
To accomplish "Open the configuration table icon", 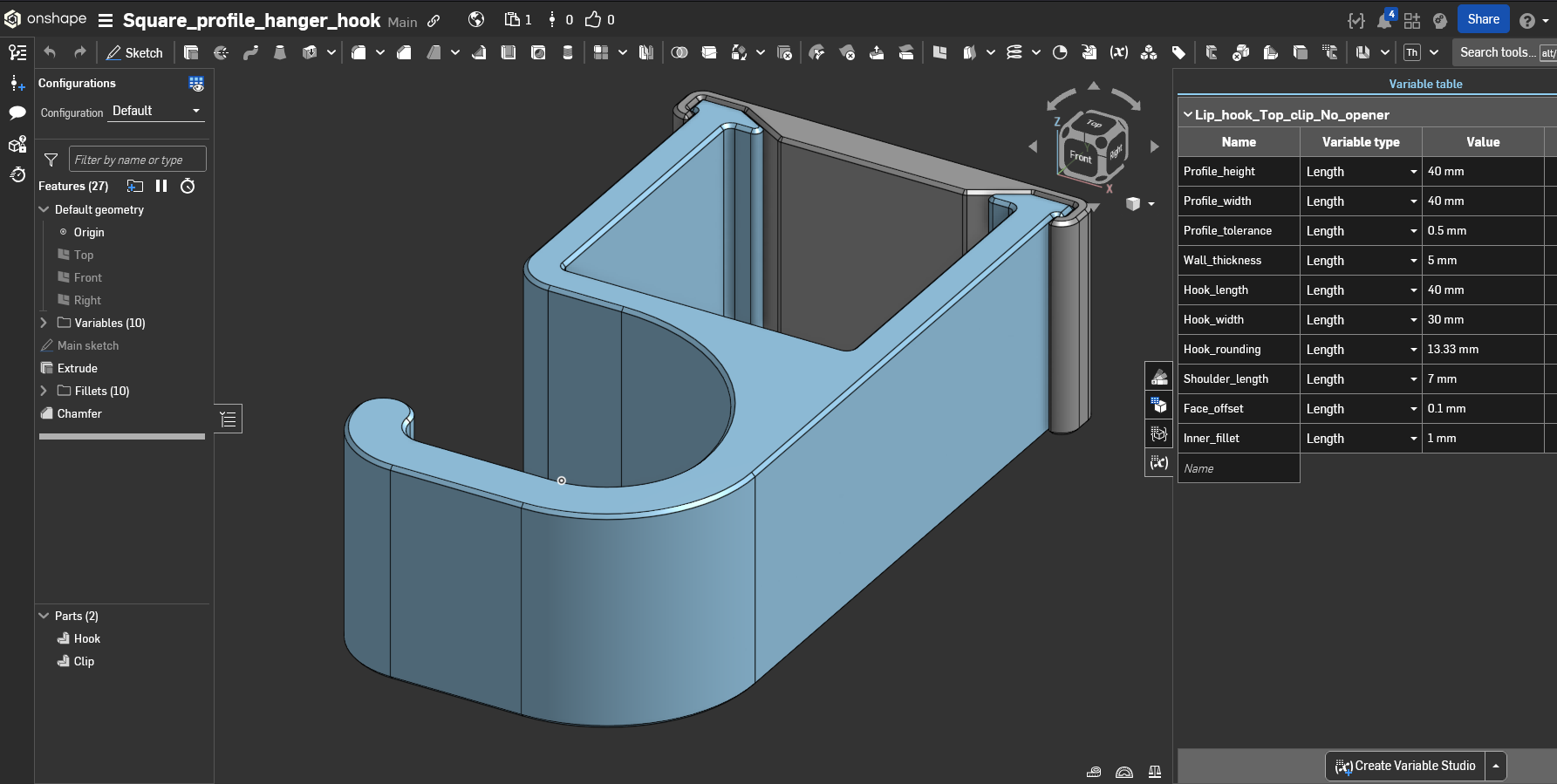I will [x=196, y=84].
